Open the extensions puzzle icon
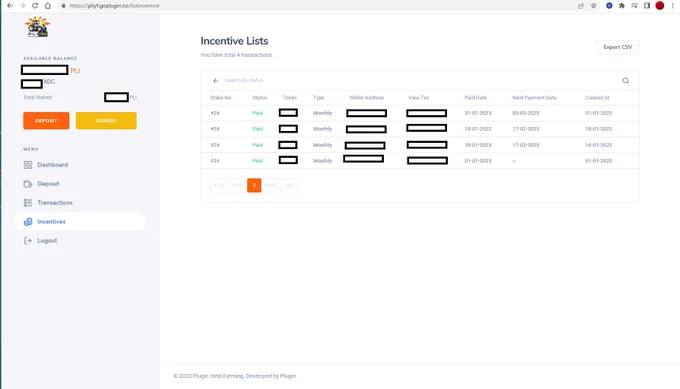The image size is (680, 389). [x=621, y=6]
